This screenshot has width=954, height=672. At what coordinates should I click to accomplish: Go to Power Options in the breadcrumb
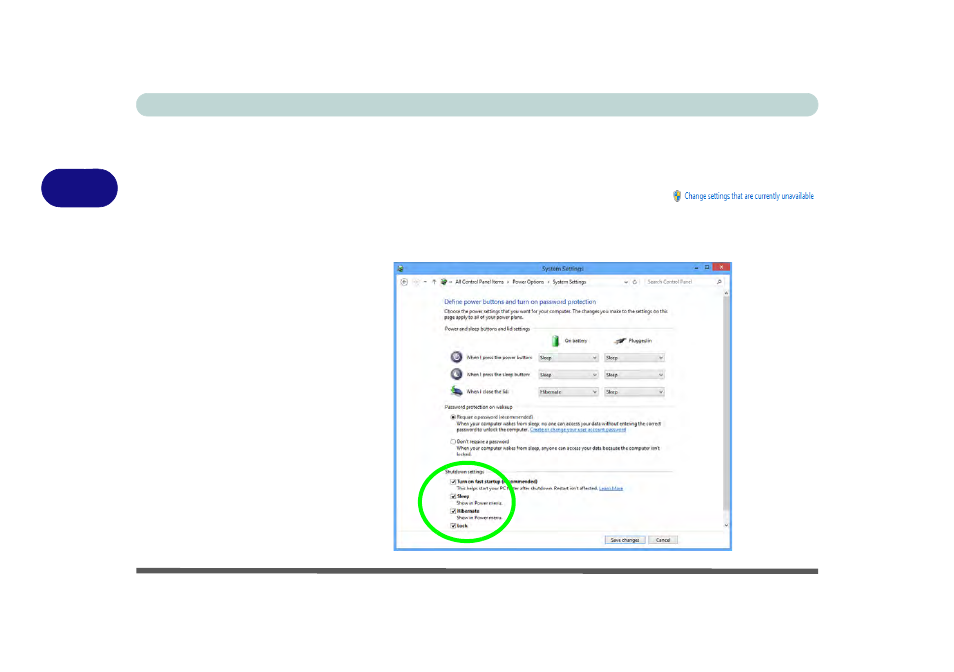pos(528,282)
